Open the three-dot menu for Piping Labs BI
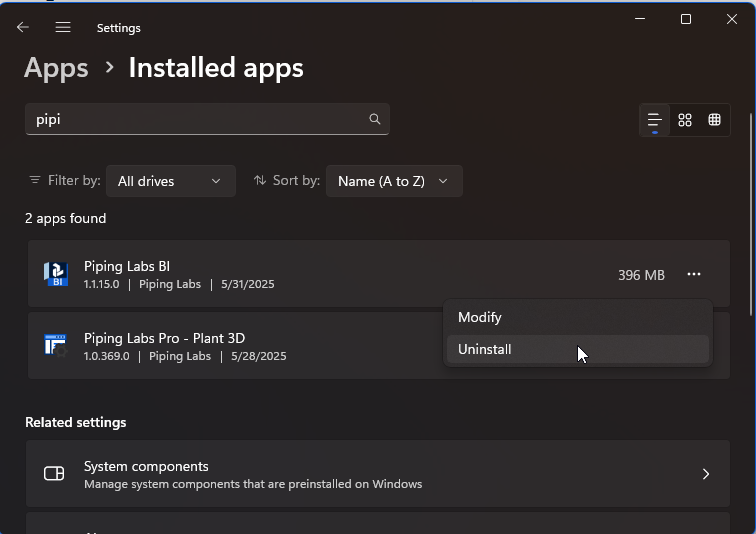756x534 pixels. pos(694,274)
